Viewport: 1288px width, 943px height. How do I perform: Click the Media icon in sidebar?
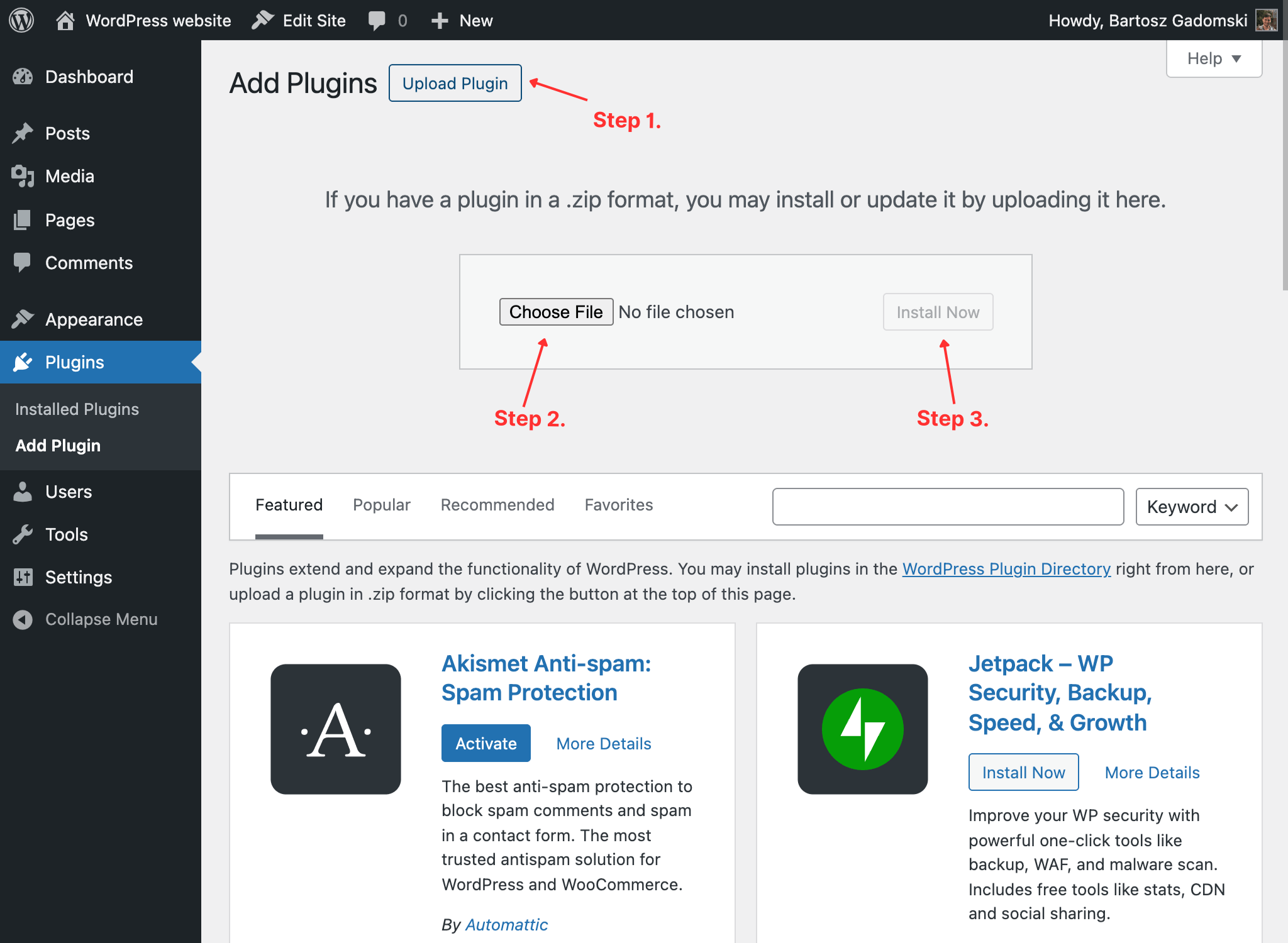[23, 176]
